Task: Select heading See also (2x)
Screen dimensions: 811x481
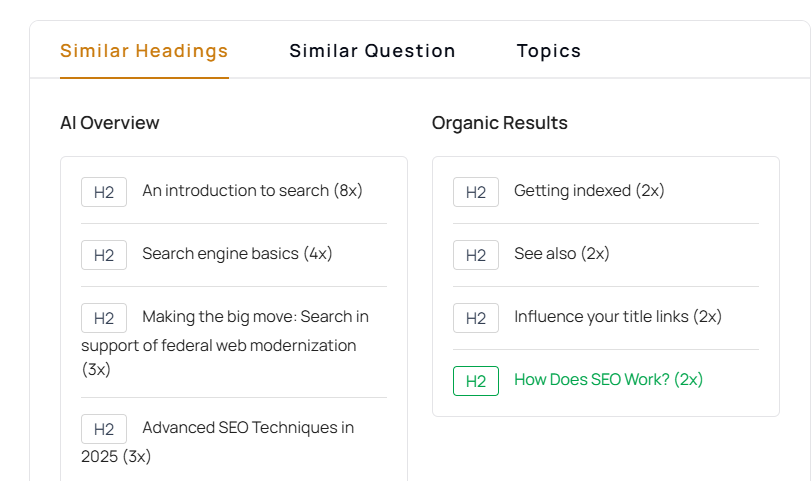Action: coord(562,254)
